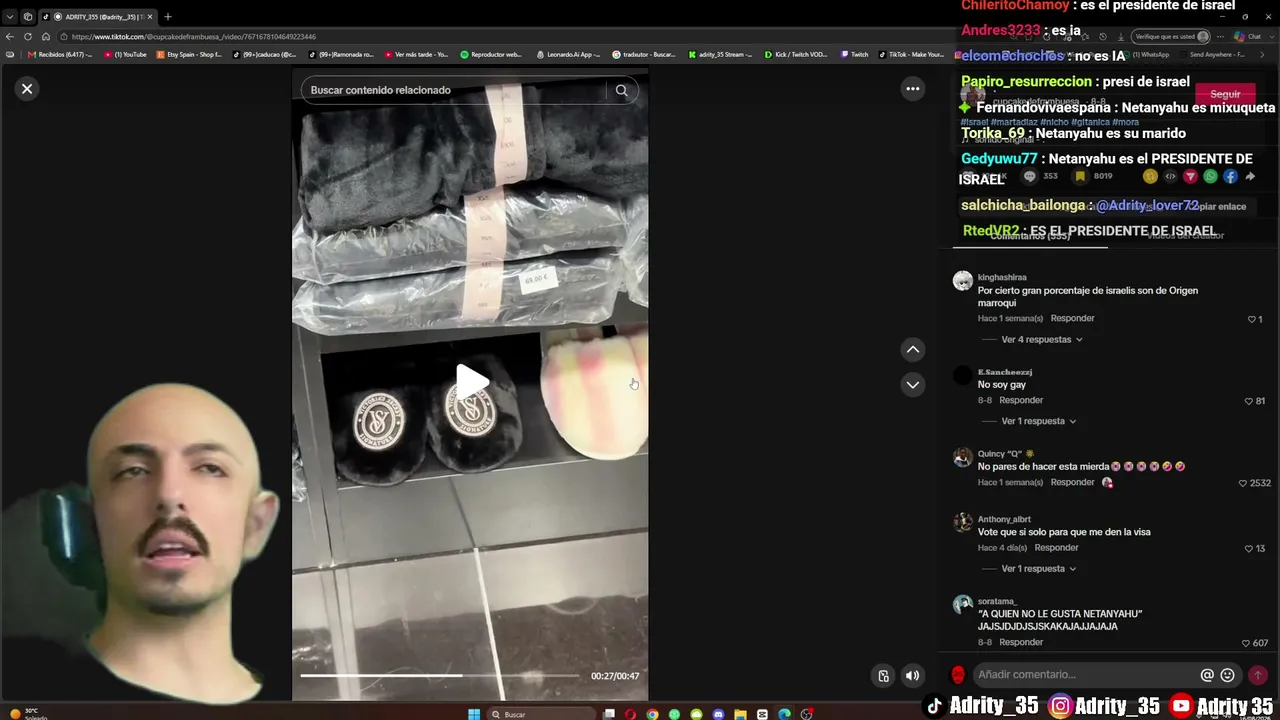This screenshot has width=1280, height=720.
Task: Click the 'Añadir comentario...' comment field
Action: click(1085, 675)
